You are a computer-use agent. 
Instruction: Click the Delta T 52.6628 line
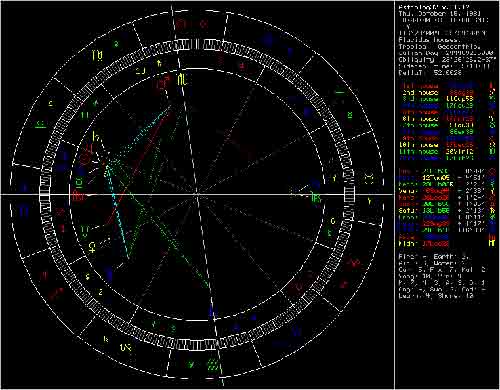pos(430,72)
